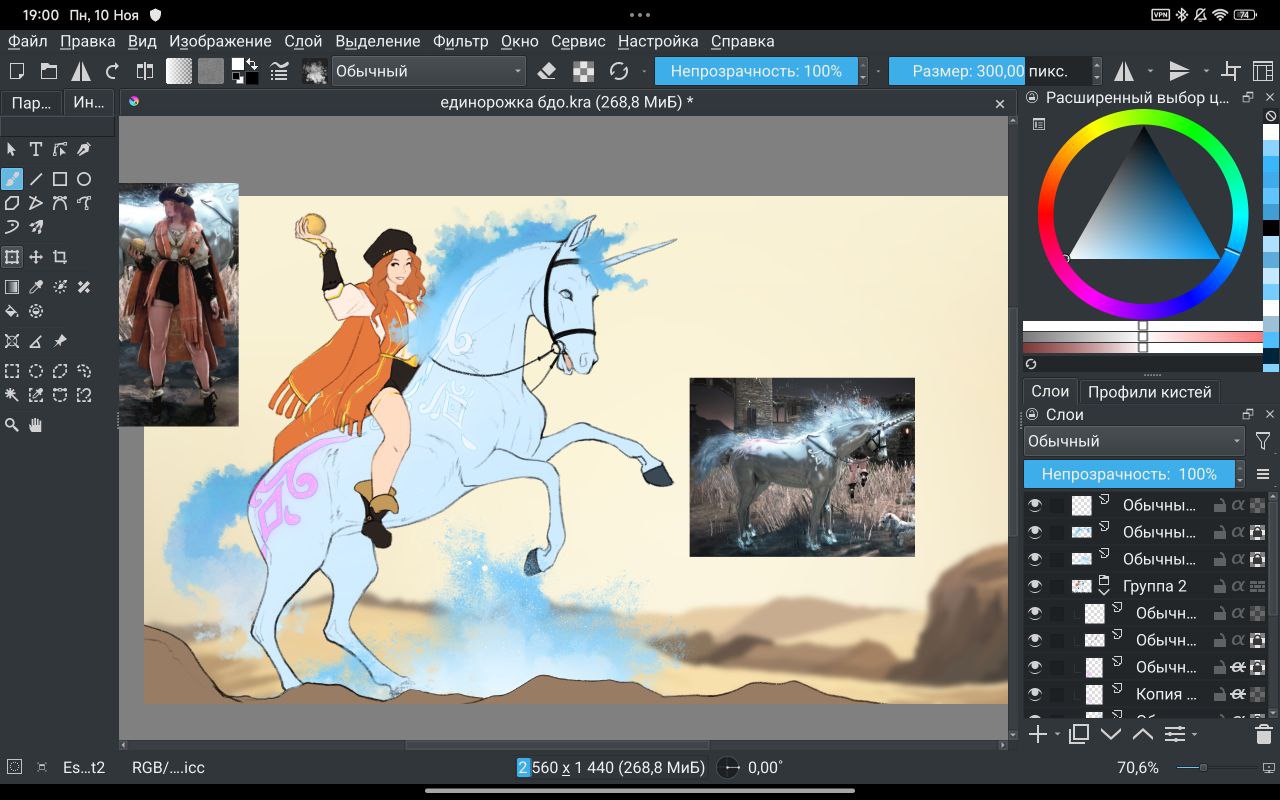Select the Ellipse shape tool

(84, 179)
